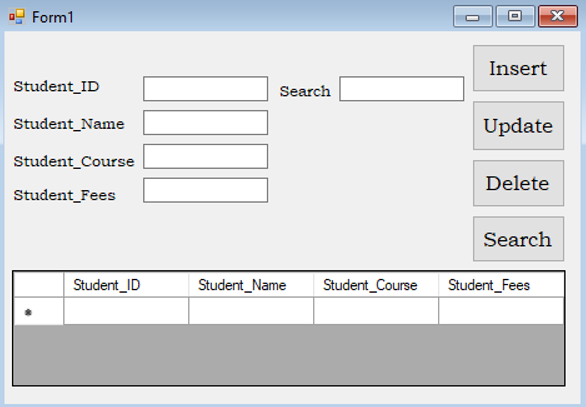Click the Student_Fees column header

(501, 285)
